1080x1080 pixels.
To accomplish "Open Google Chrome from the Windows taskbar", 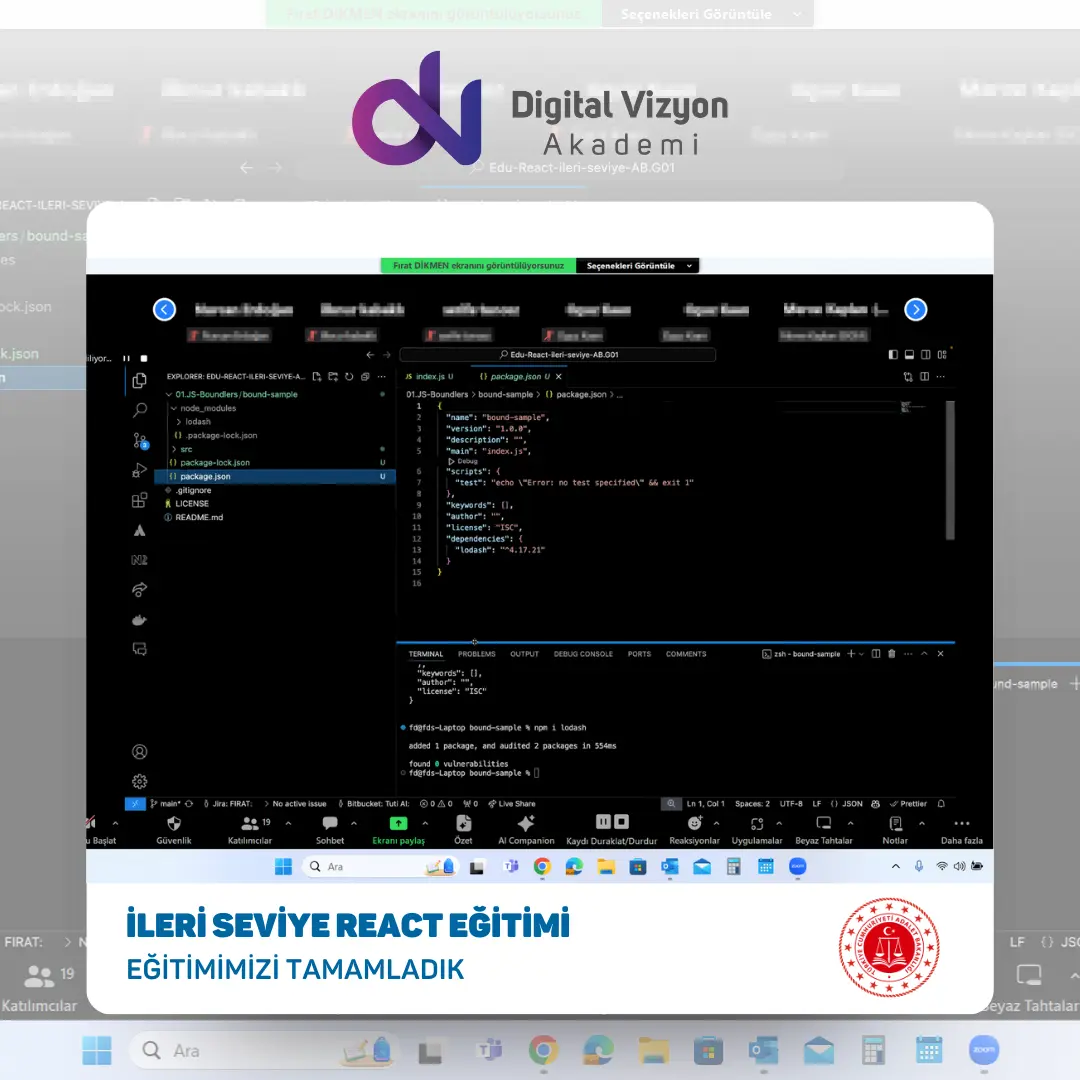I will click(542, 866).
